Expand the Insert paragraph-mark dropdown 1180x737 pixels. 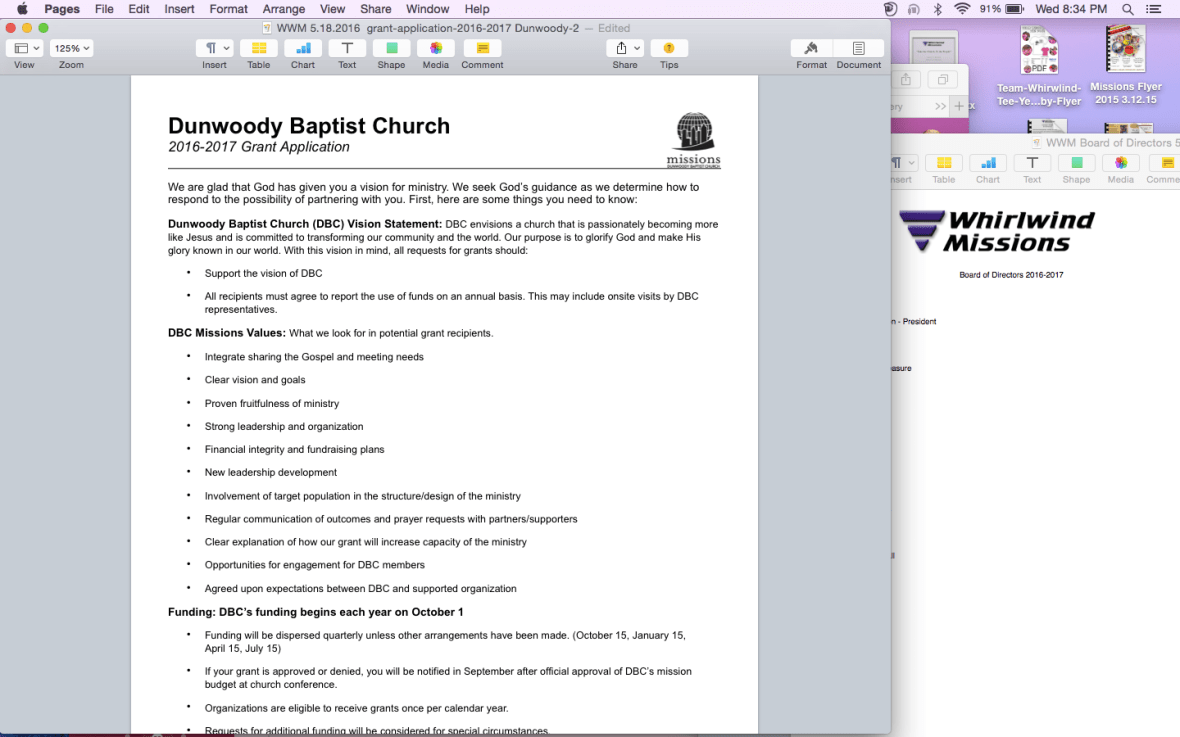point(214,48)
